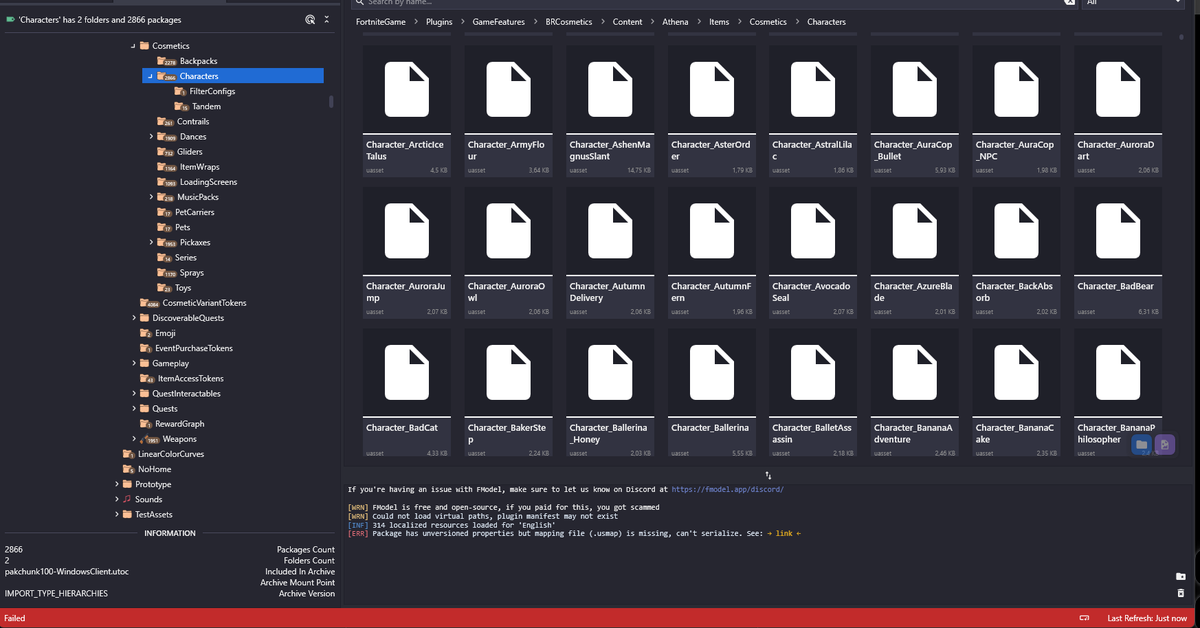
Task: Open the Character_BakerStep asset
Action: (508, 393)
